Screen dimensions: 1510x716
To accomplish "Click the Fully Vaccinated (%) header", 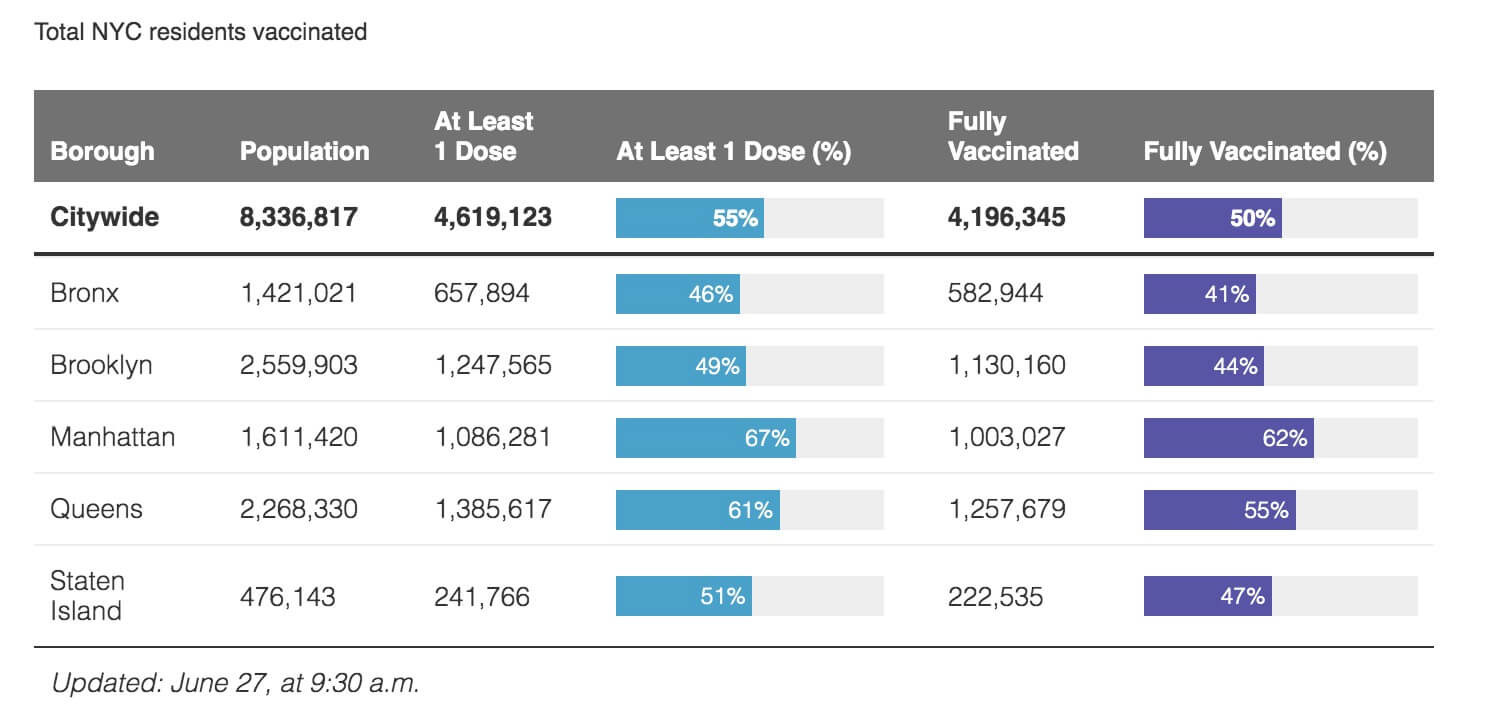I will (1265, 151).
